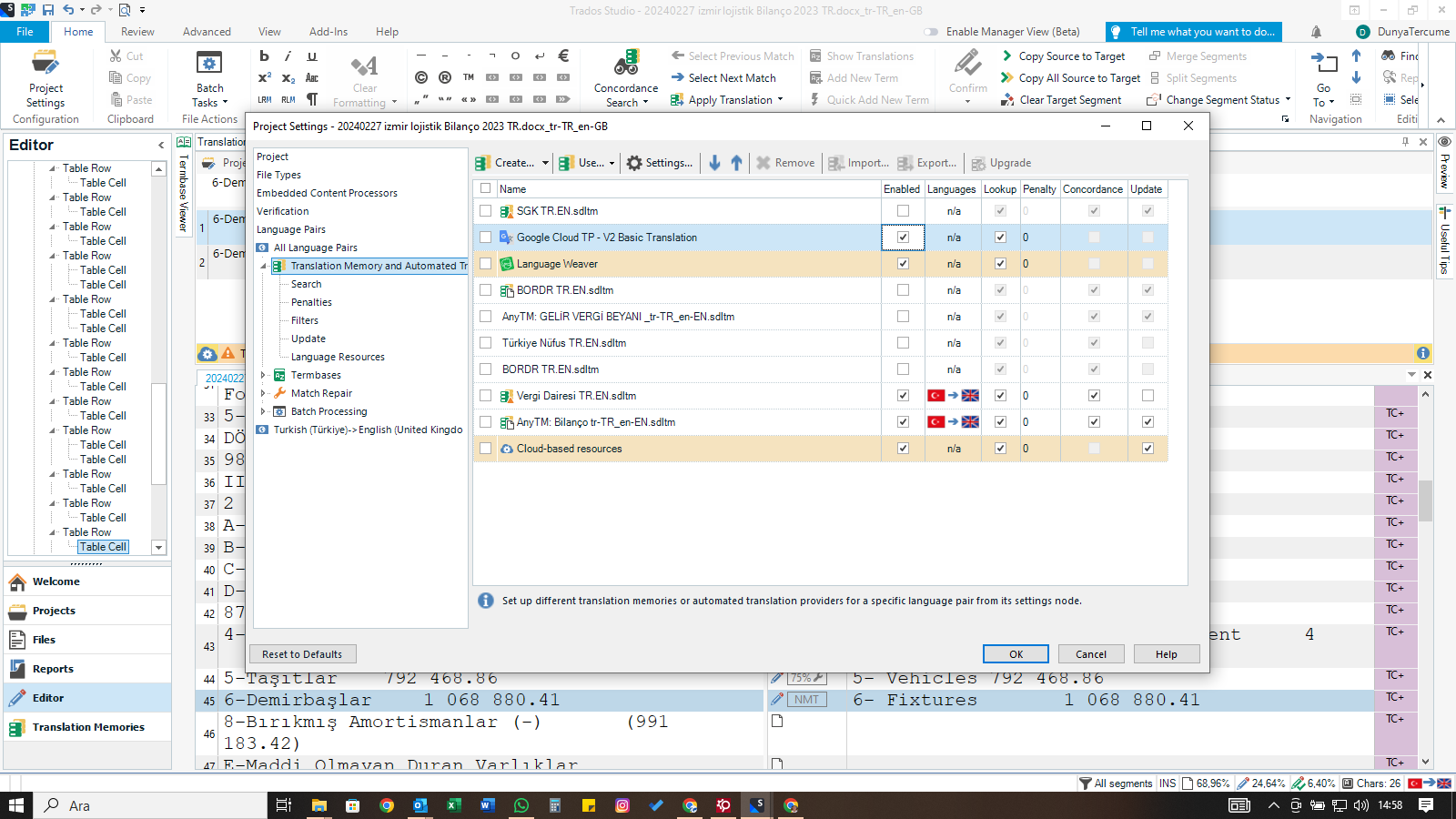Disable Google Cloud TP Enabled checkbox

903,238
